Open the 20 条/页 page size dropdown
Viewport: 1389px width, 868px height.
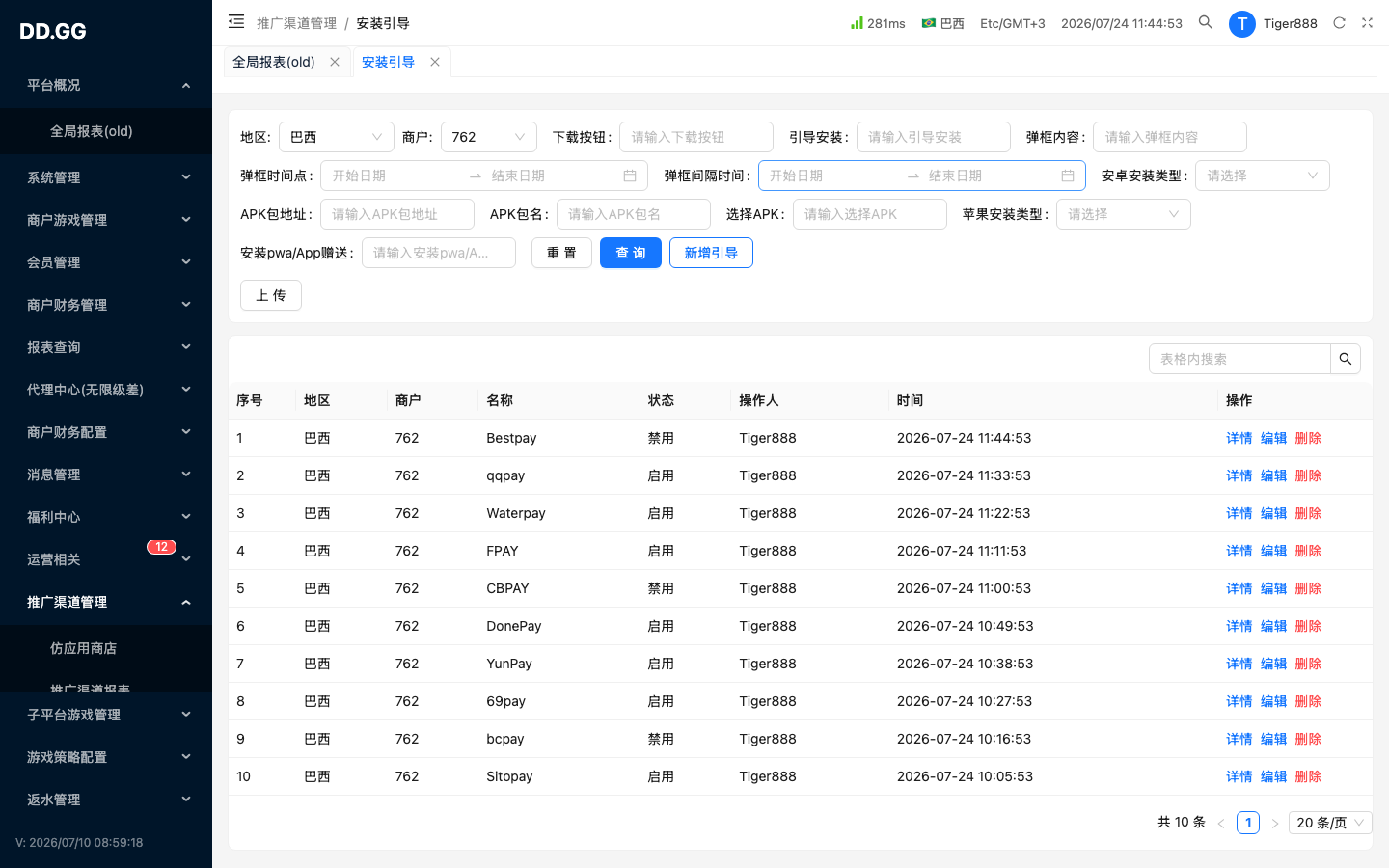point(1331,823)
